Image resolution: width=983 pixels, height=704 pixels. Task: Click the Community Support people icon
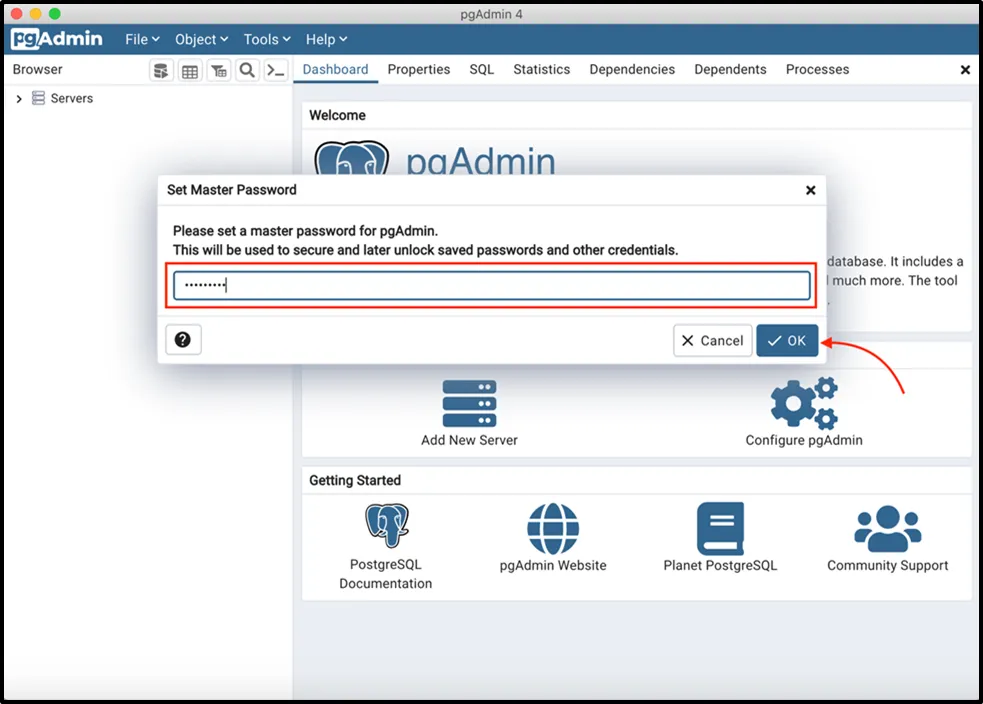(x=887, y=528)
